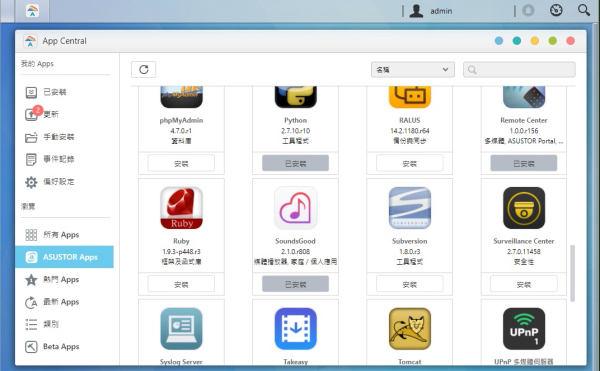600x371 pixels.
Task: Click Subversion version 1.8.0.r3 text
Action: point(409,252)
